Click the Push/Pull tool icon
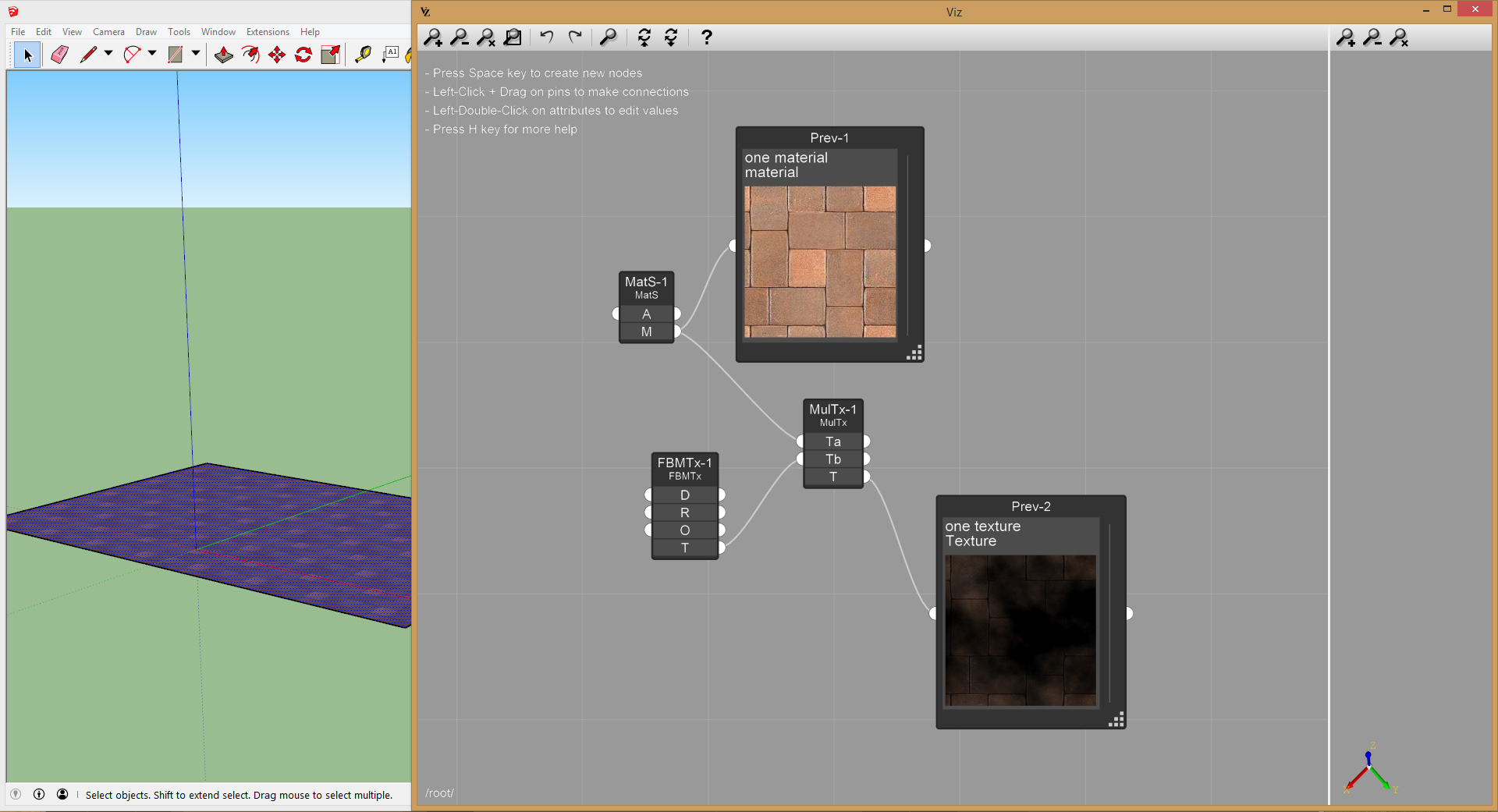Image resolution: width=1498 pixels, height=812 pixels. [x=224, y=55]
